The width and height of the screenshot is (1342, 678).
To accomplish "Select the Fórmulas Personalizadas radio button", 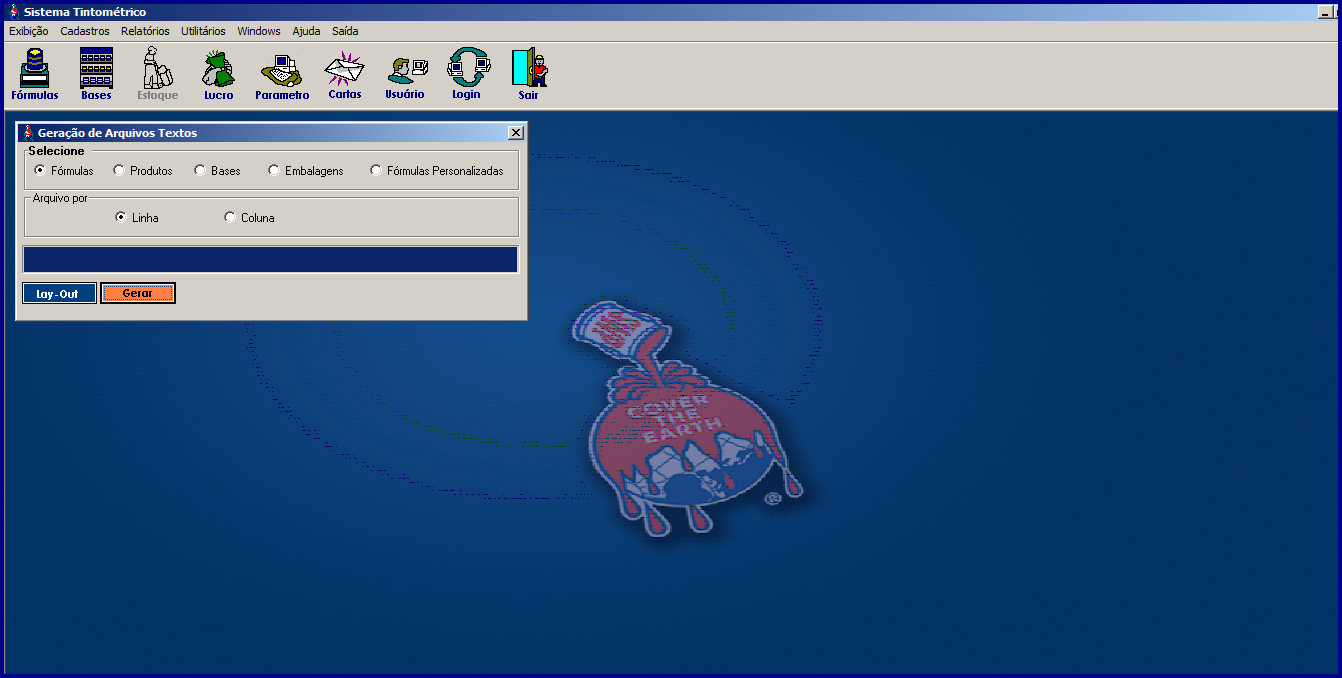I will 376,170.
